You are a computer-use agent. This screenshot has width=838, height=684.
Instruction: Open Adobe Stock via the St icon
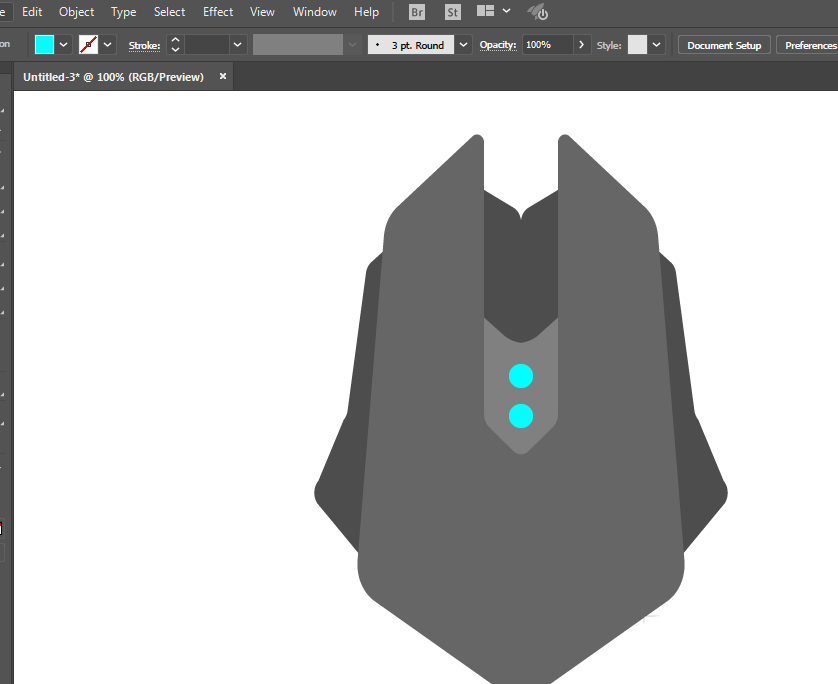[x=453, y=12]
